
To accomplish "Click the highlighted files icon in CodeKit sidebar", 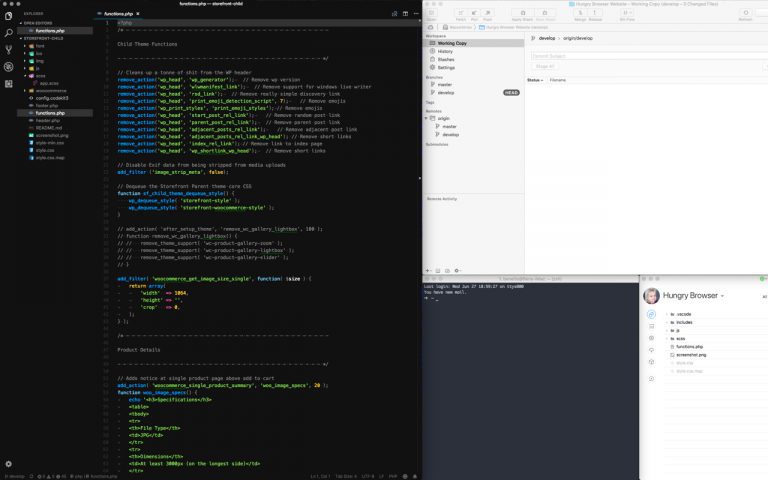I will tap(651, 314).
